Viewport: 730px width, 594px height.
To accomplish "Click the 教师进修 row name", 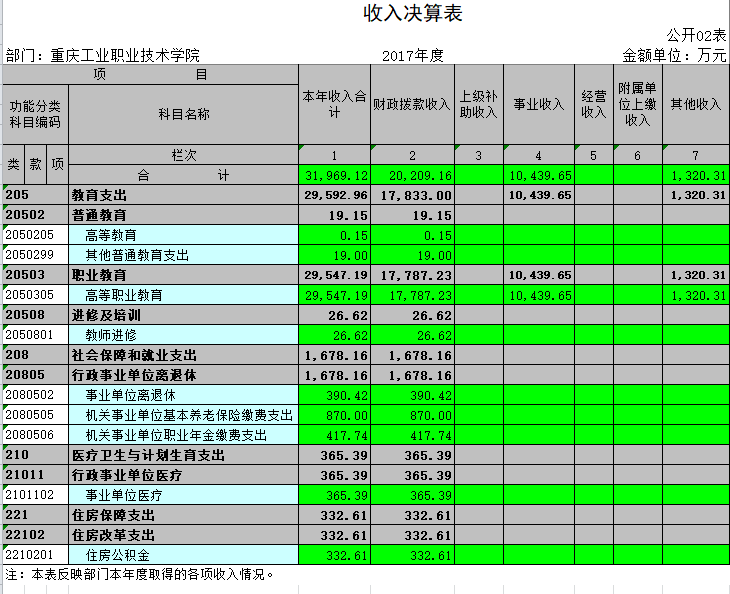I will 111,335.
